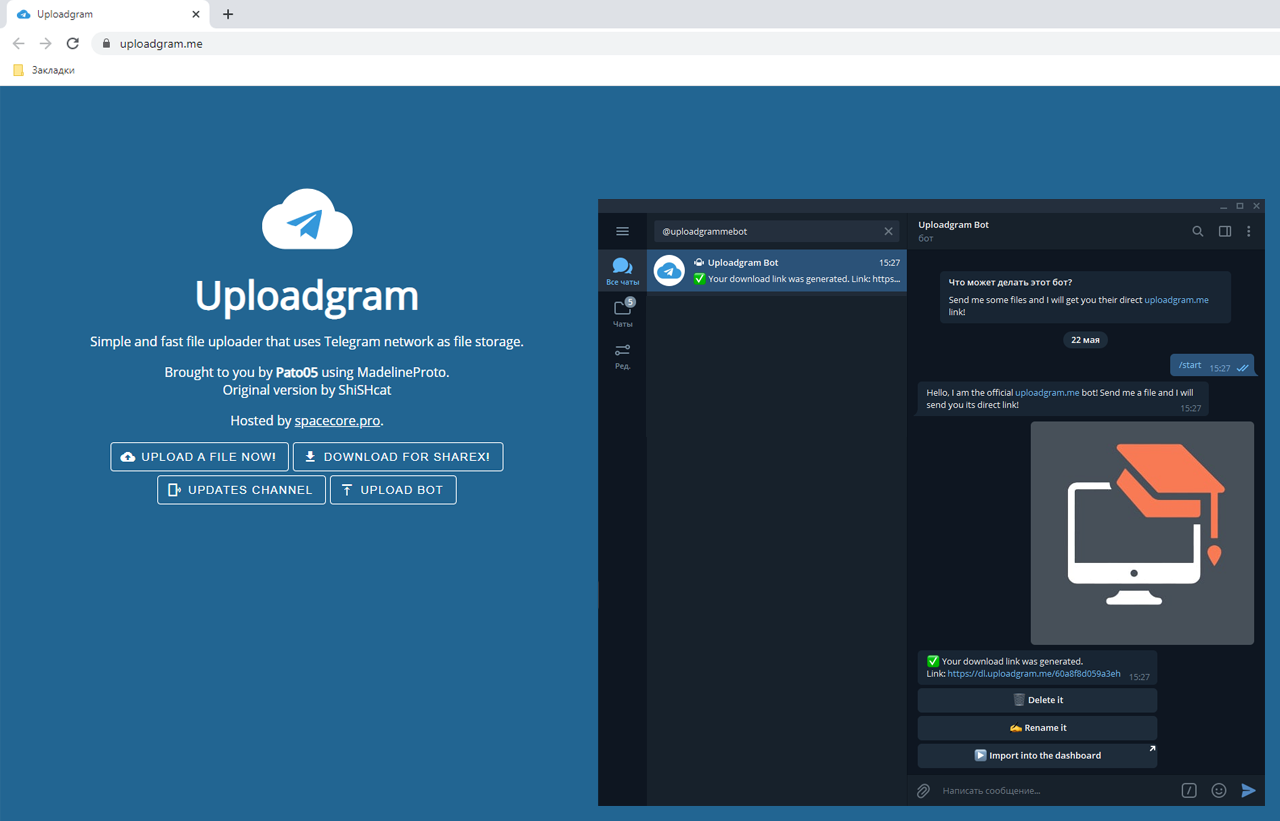The image size is (1280, 821).
Task: Open the dl.uploadgram.me download link
Action: pyautogui.click(x=1034, y=674)
